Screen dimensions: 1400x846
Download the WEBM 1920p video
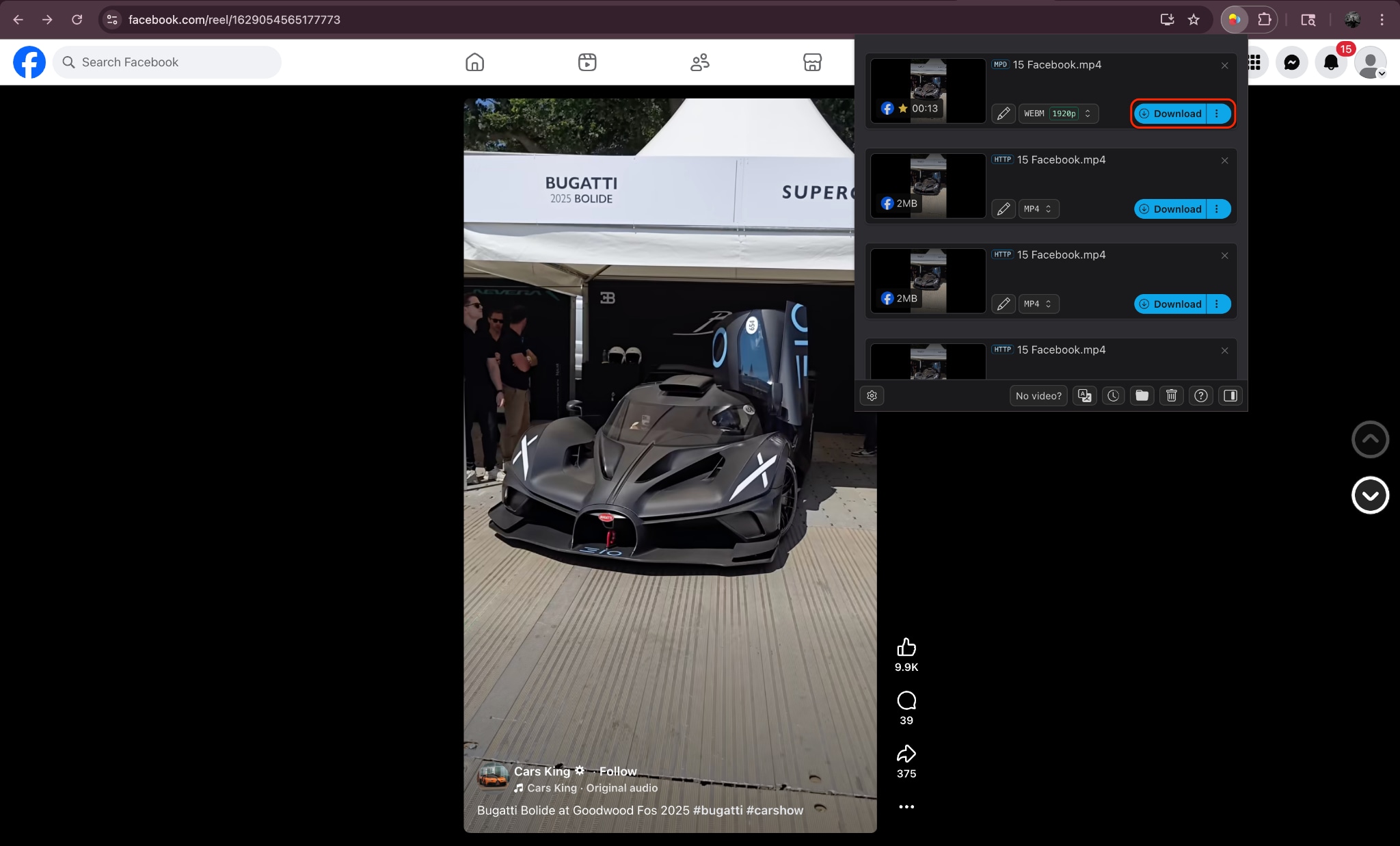(x=1171, y=114)
